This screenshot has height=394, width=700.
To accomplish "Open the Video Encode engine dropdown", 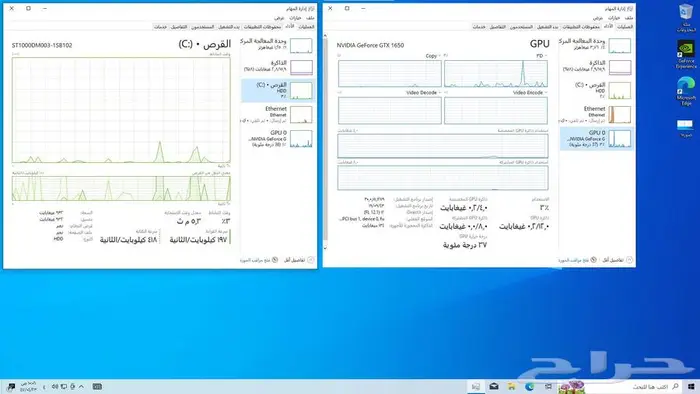I will coord(529,92).
